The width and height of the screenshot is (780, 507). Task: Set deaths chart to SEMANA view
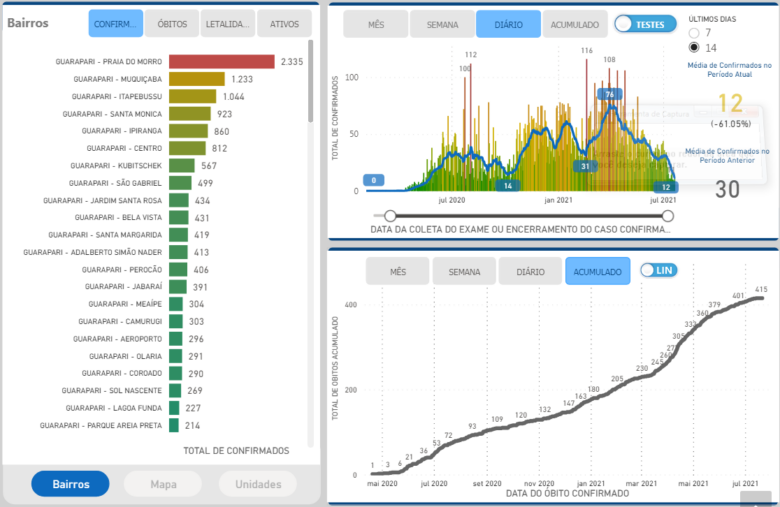point(464,271)
